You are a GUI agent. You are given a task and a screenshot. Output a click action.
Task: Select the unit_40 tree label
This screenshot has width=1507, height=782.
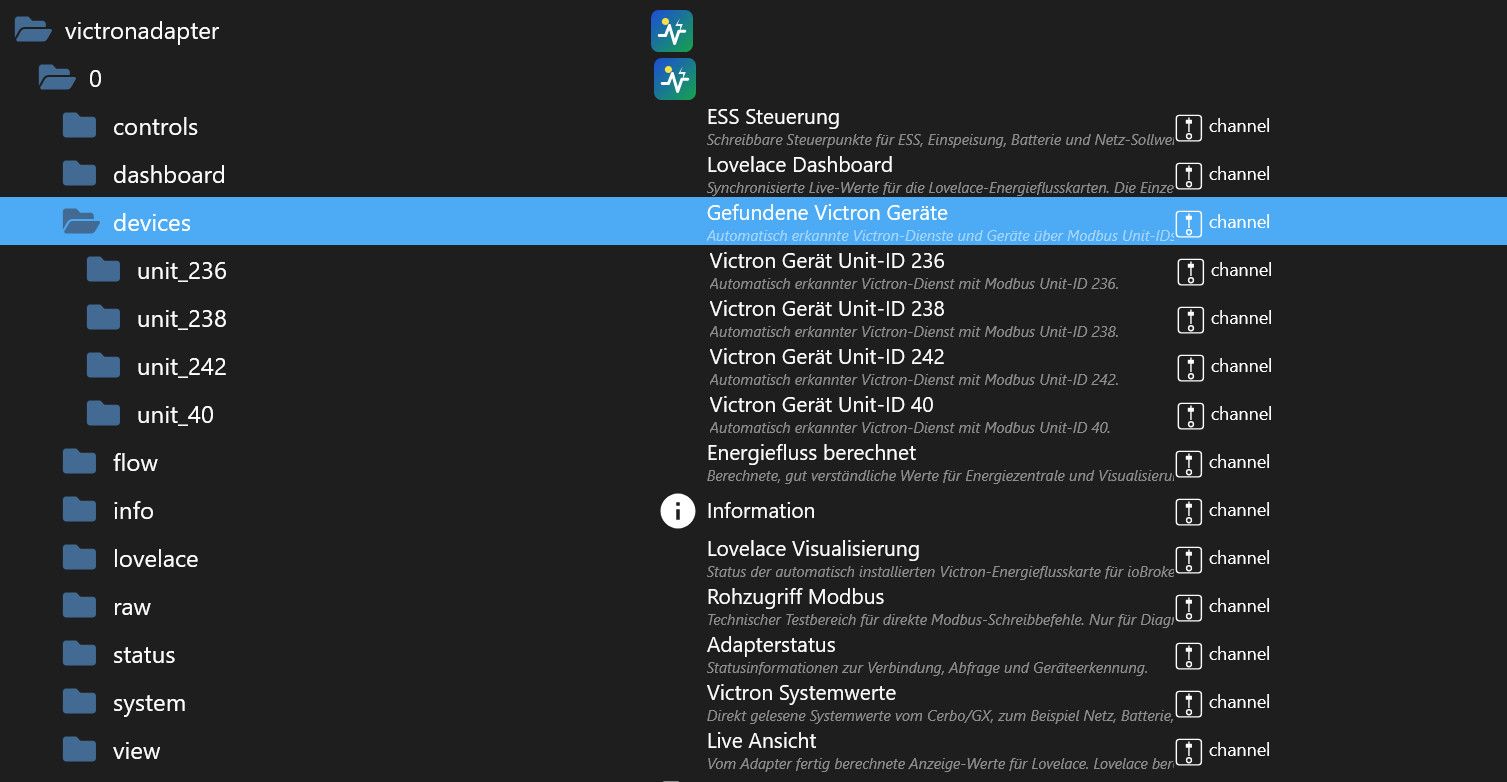pos(176,415)
